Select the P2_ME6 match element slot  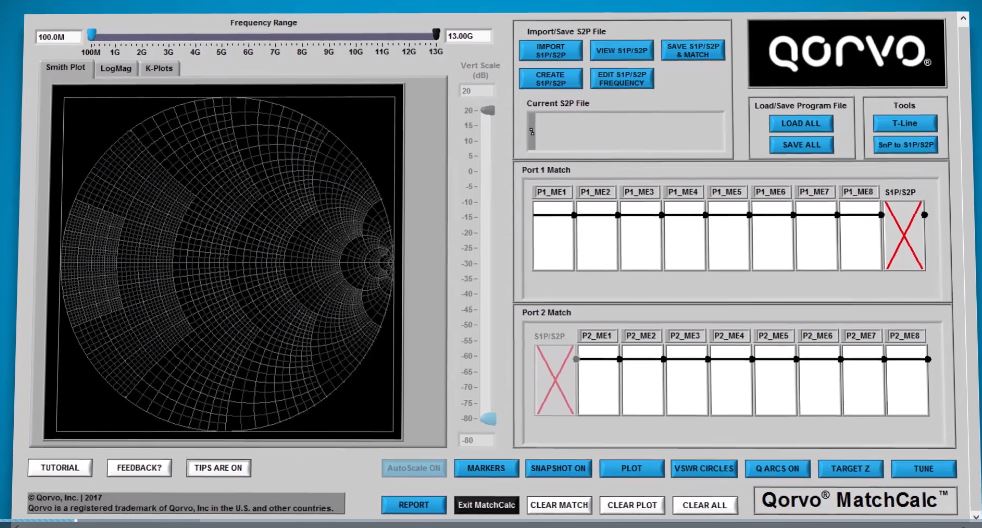[x=819, y=380]
